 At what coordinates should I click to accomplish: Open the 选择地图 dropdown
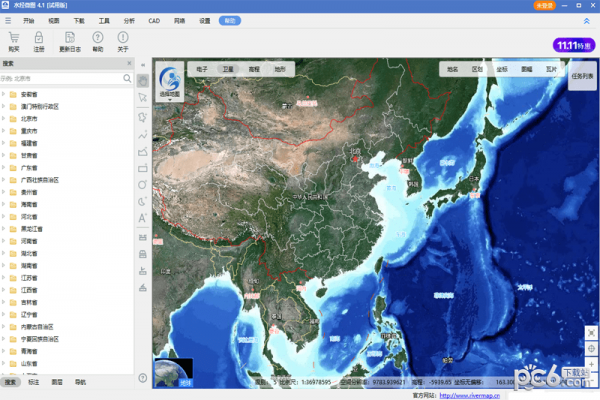[170, 82]
